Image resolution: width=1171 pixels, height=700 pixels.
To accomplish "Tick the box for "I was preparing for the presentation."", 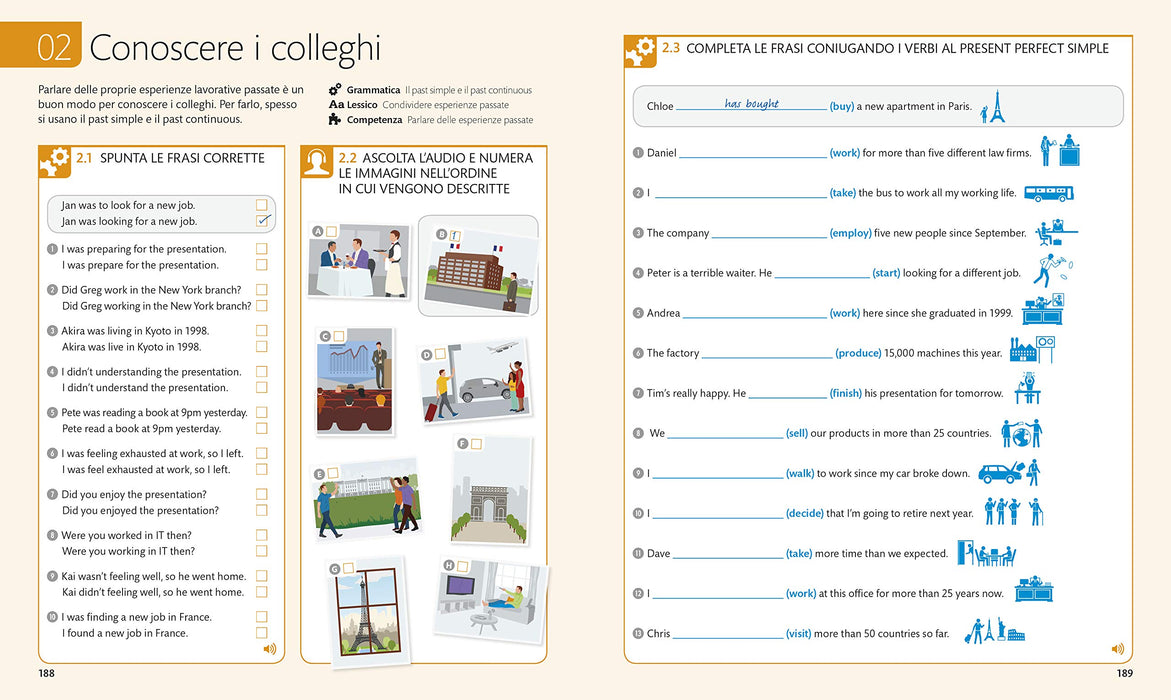I will coord(261,249).
